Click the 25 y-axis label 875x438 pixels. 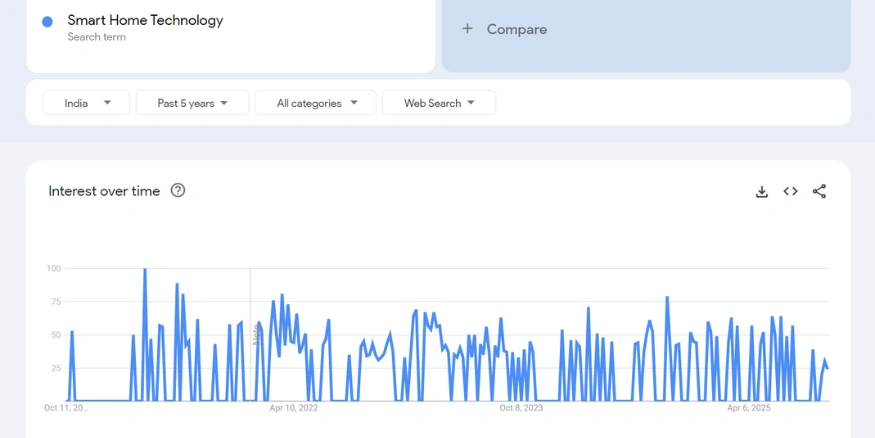[x=55, y=368]
